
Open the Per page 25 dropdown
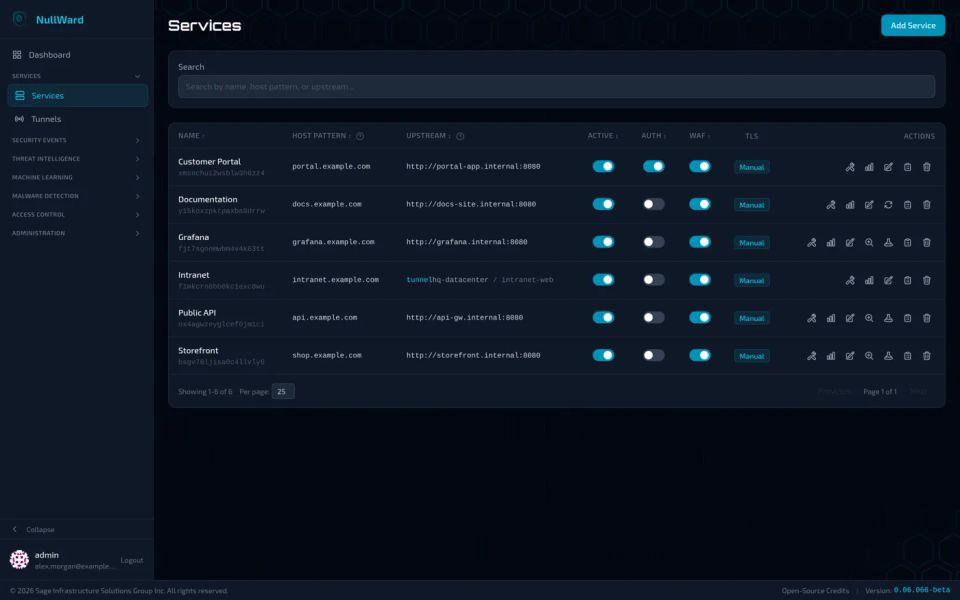283,391
